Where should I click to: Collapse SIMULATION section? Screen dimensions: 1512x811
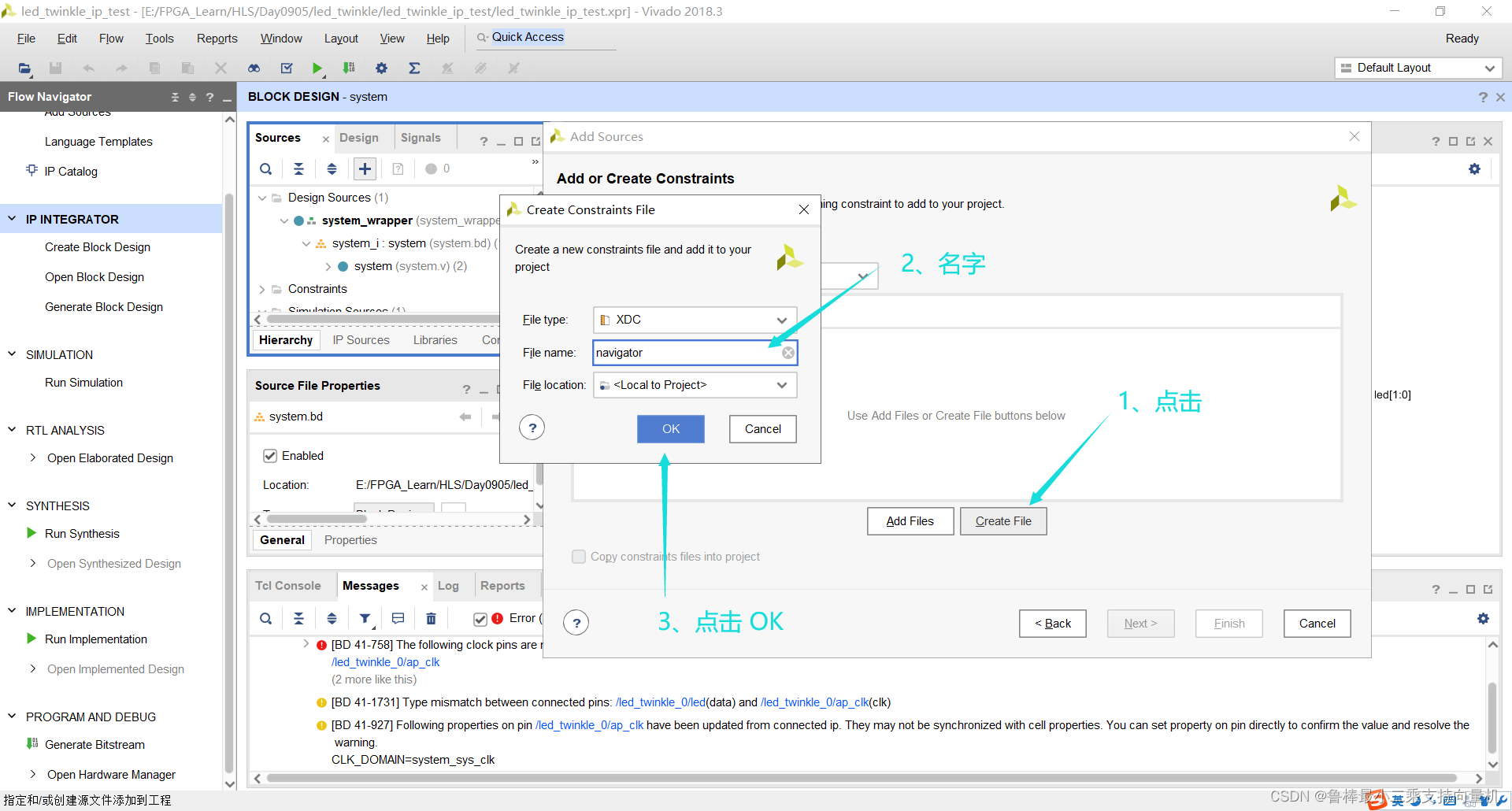click(12, 354)
